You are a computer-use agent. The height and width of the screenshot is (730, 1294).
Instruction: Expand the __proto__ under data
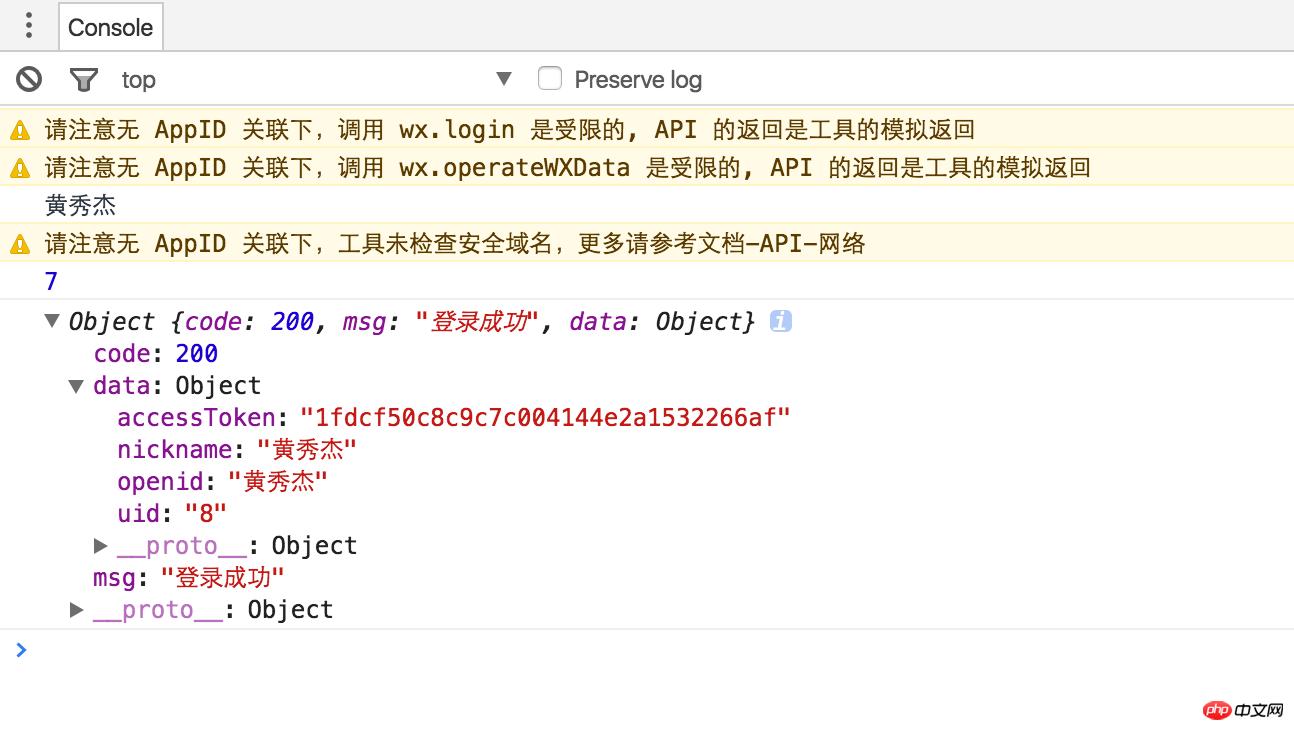(100, 545)
